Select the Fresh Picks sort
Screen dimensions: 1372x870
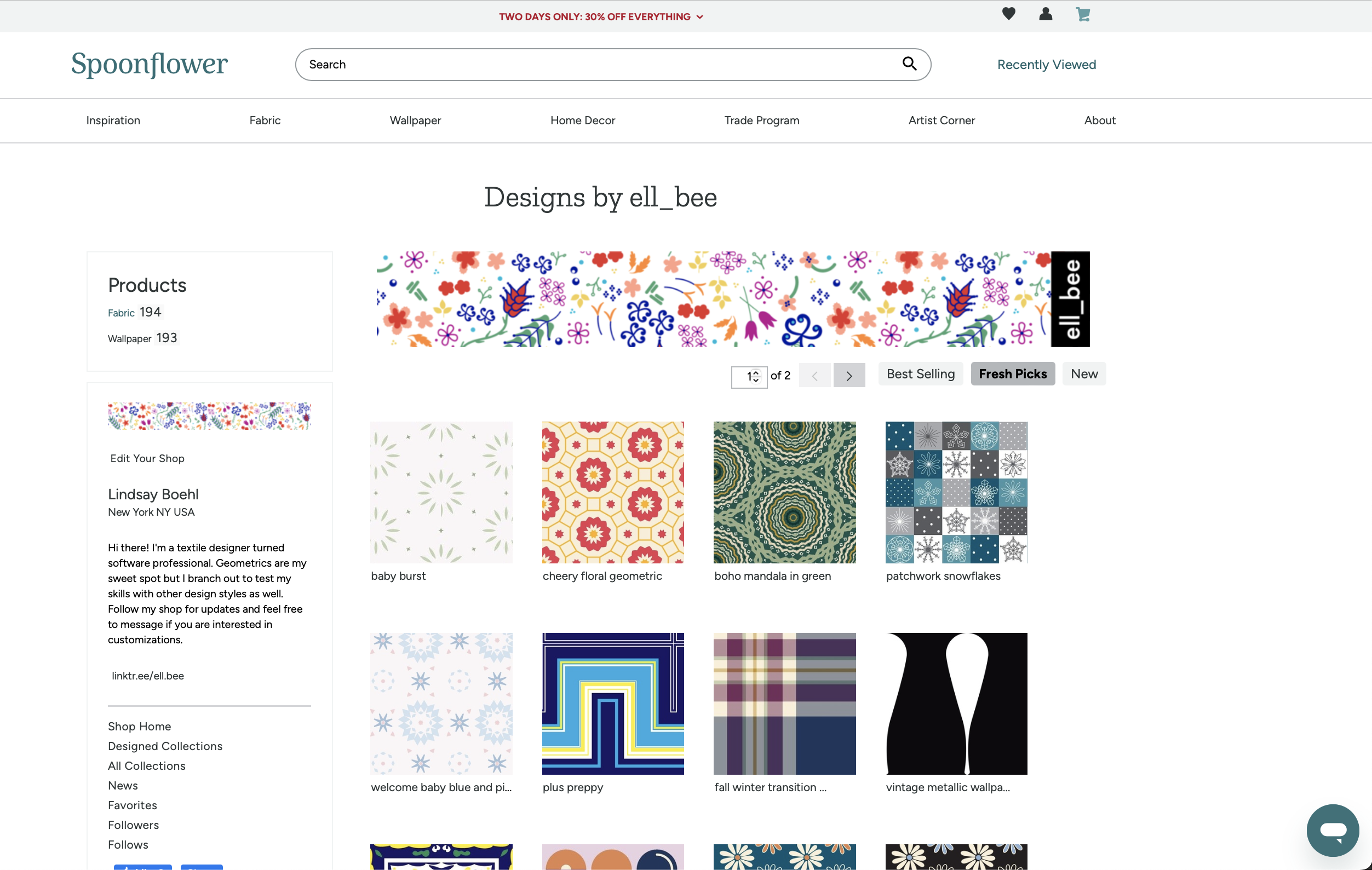click(1013, 374)
